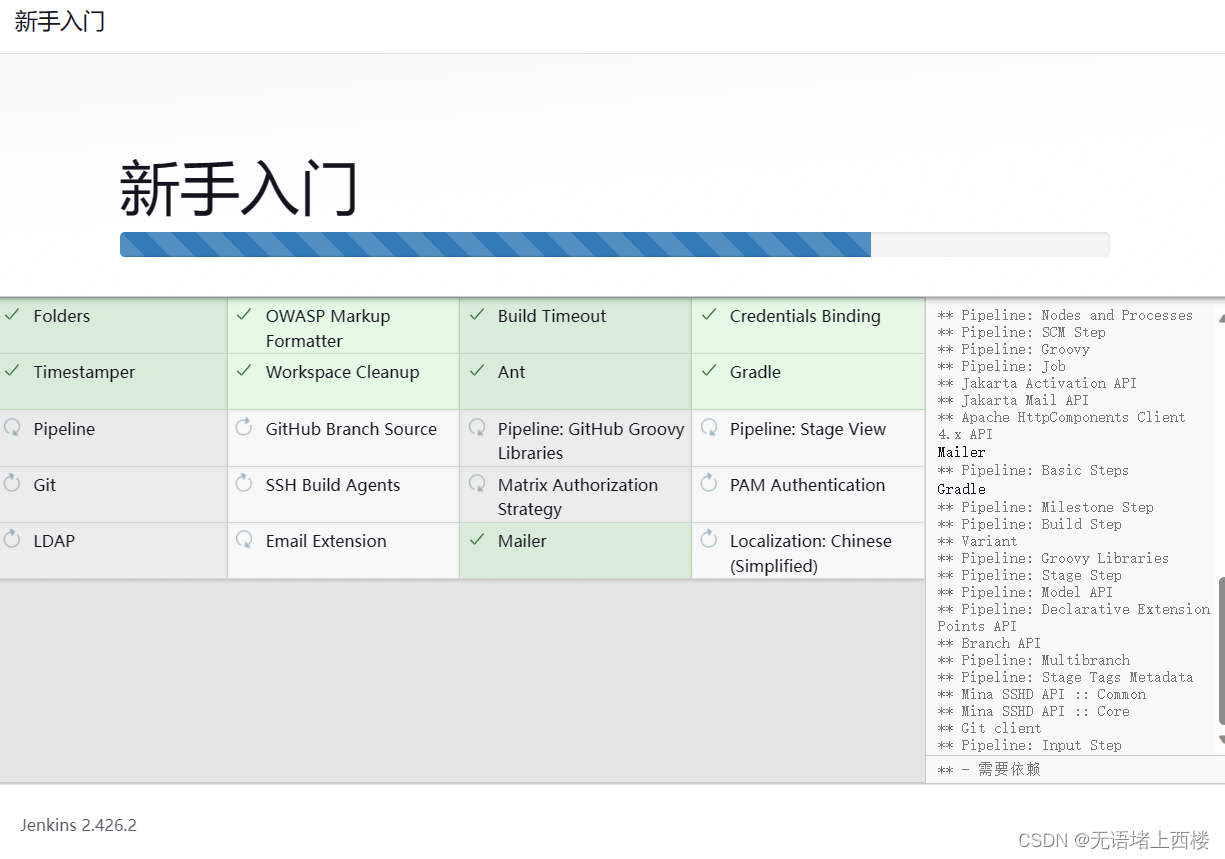The height and width of the screenshot is (859, 1225).
Task: Click the Jenkins 2.426.2 version link
Action: [78, 825]
